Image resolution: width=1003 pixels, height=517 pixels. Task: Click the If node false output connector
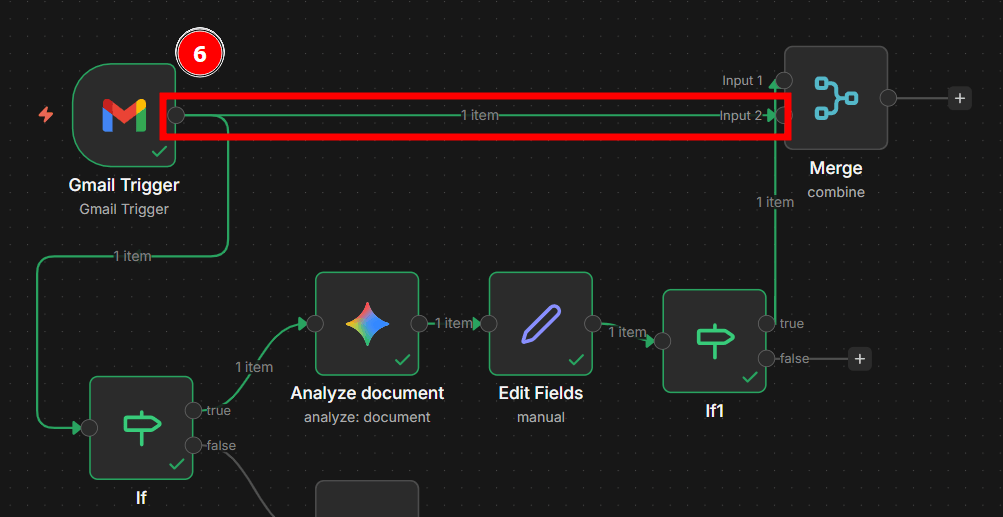point(193,445)
